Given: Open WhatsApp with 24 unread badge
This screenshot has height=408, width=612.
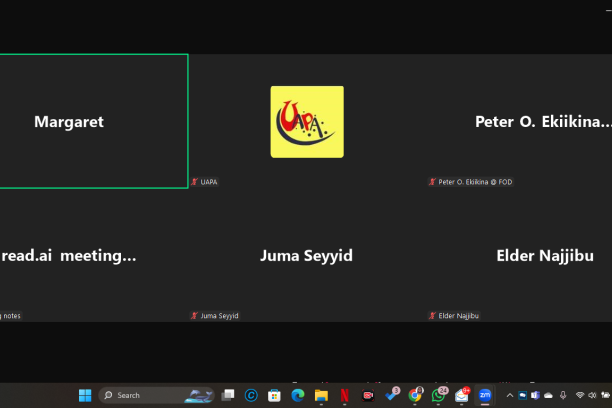Looking at the screenshot, I should 439,394.
